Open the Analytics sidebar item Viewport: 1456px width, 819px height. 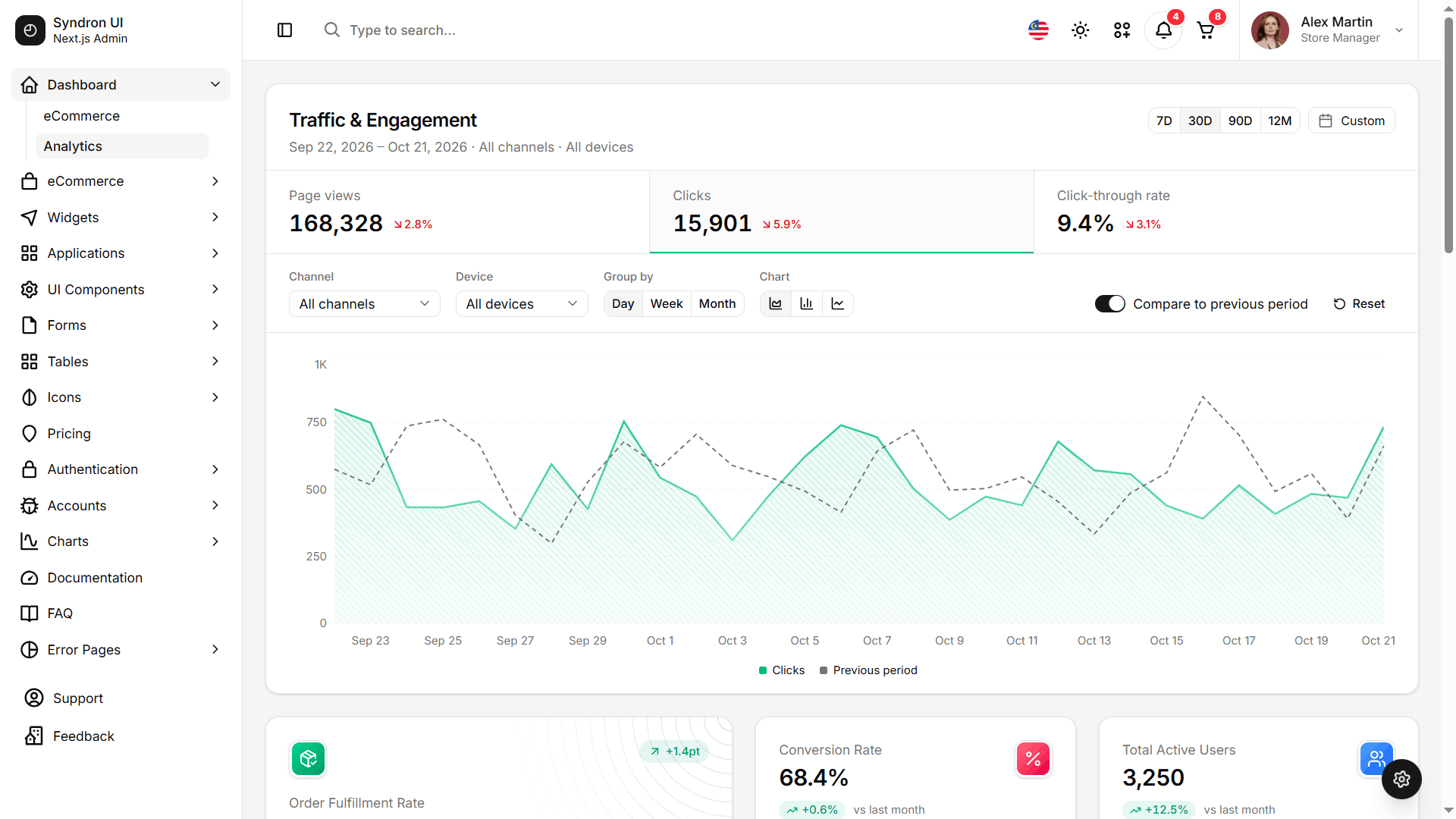click(x=121, y=146)
